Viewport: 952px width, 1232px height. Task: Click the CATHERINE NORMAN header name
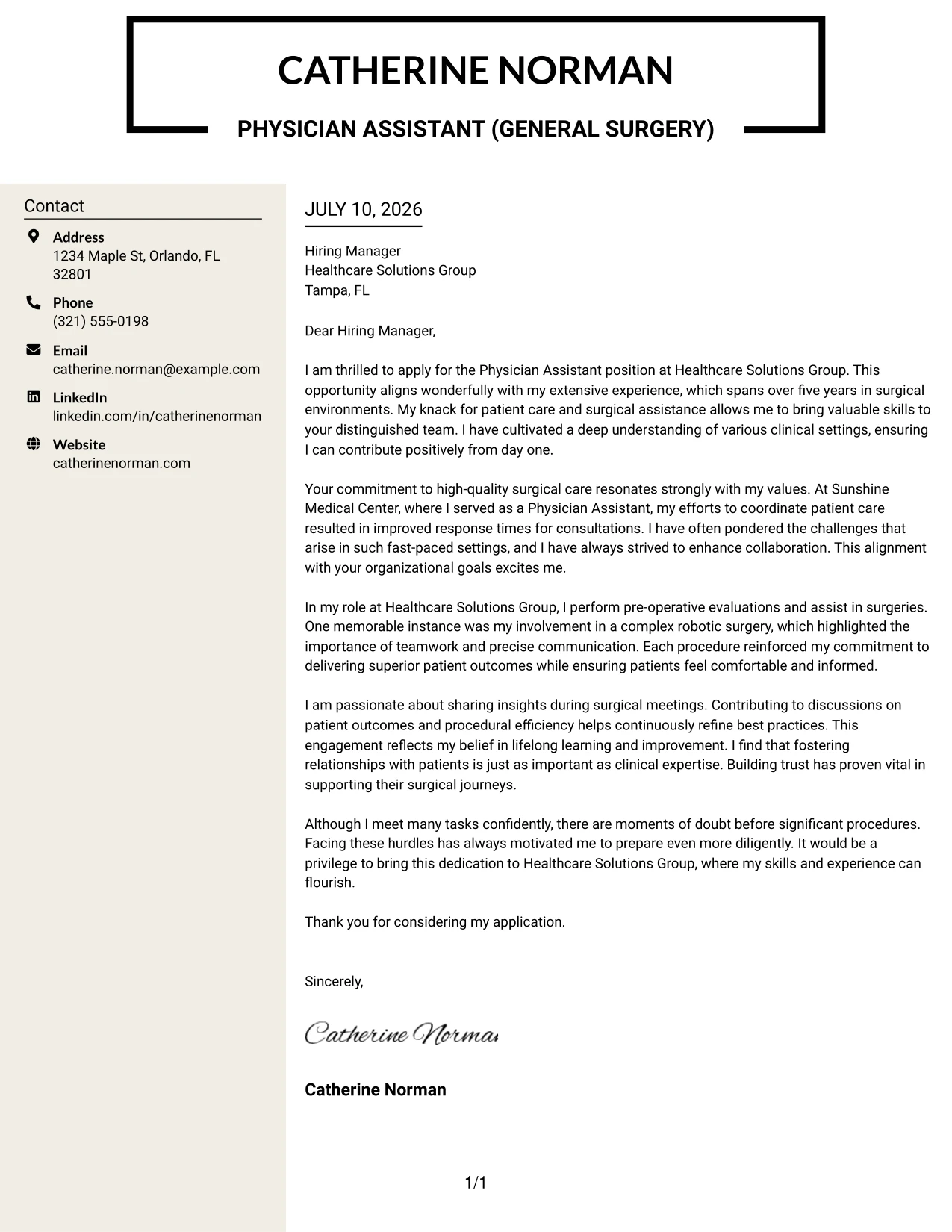coord(476,70)
